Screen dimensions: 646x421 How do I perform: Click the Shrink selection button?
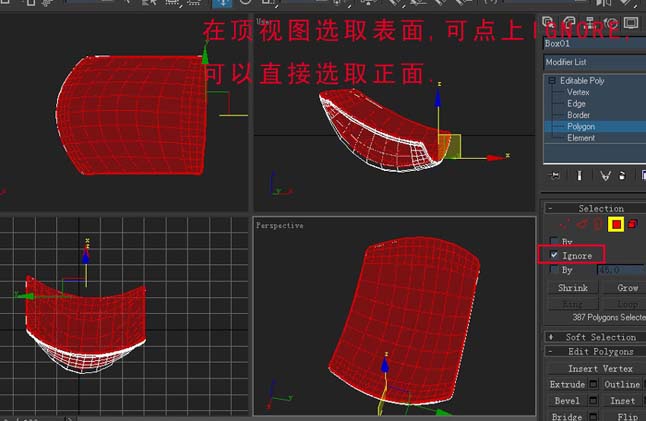(x=572, y=288)
